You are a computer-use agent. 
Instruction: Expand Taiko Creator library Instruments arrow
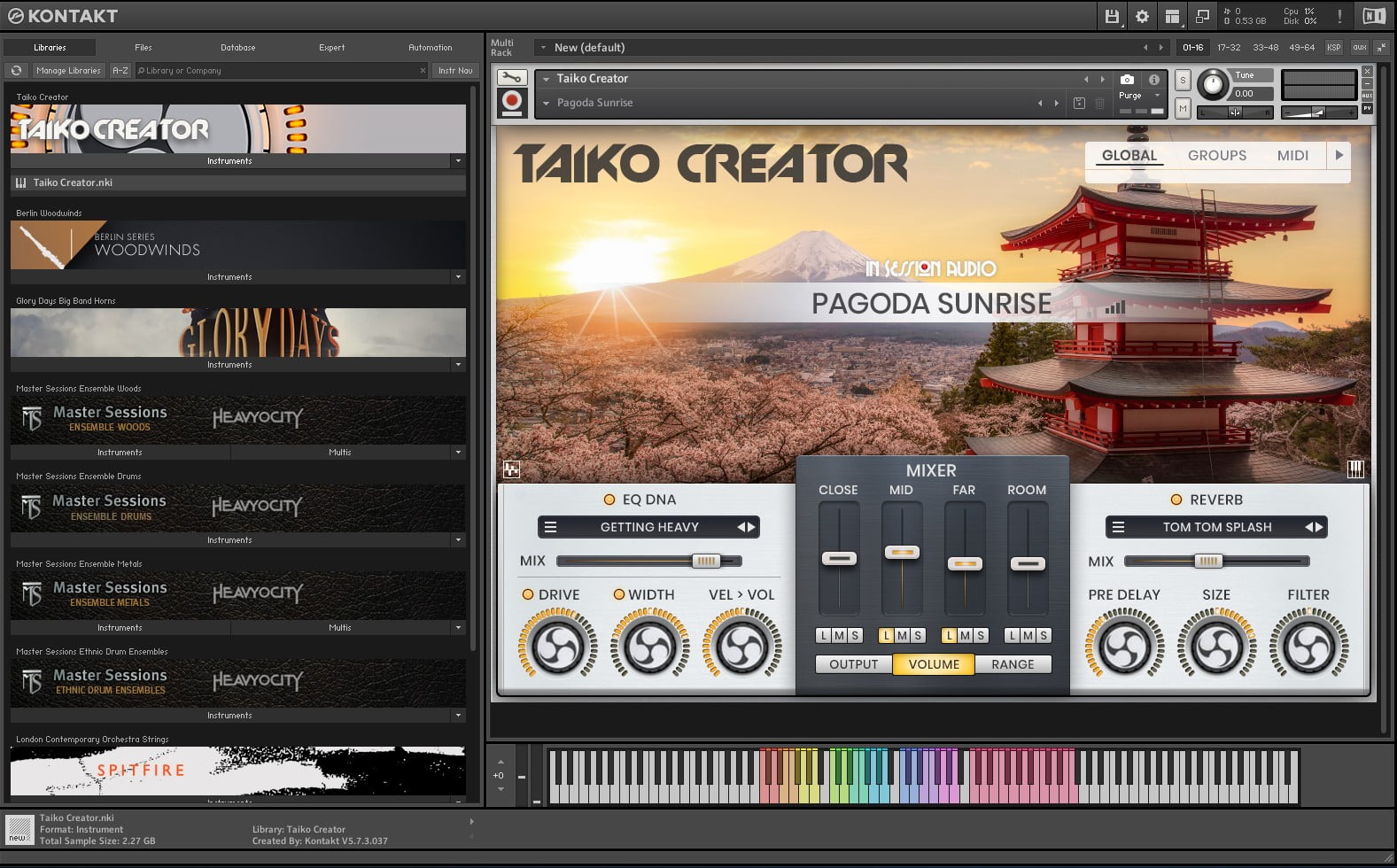(x=458, y=161)
